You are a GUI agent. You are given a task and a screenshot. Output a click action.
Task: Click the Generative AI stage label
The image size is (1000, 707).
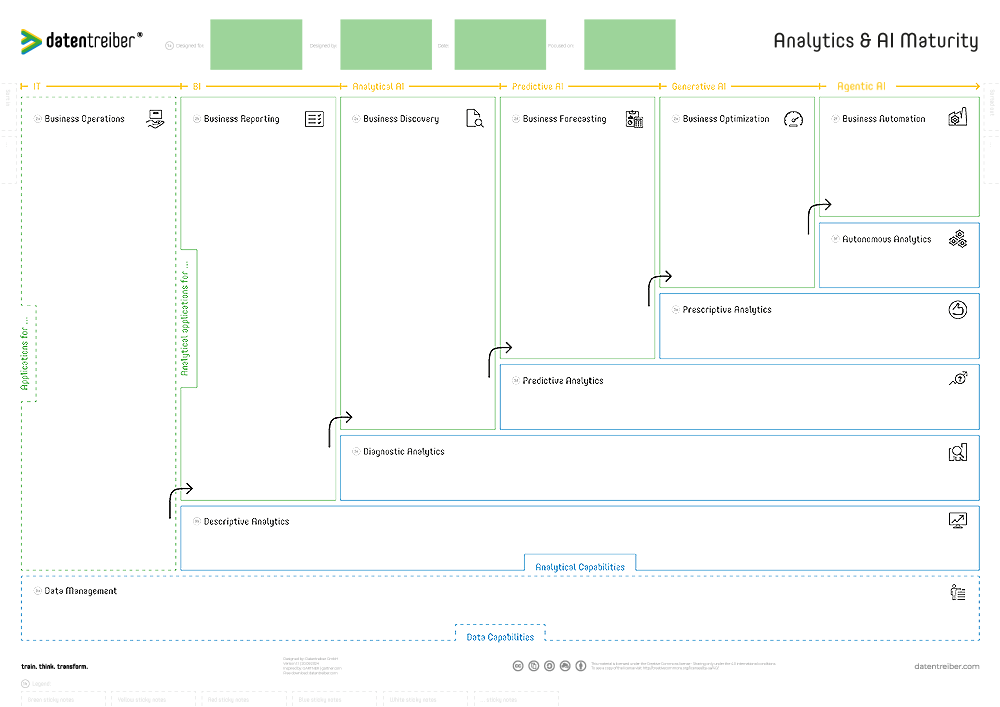pyautogui.click(x=699, y=86)
